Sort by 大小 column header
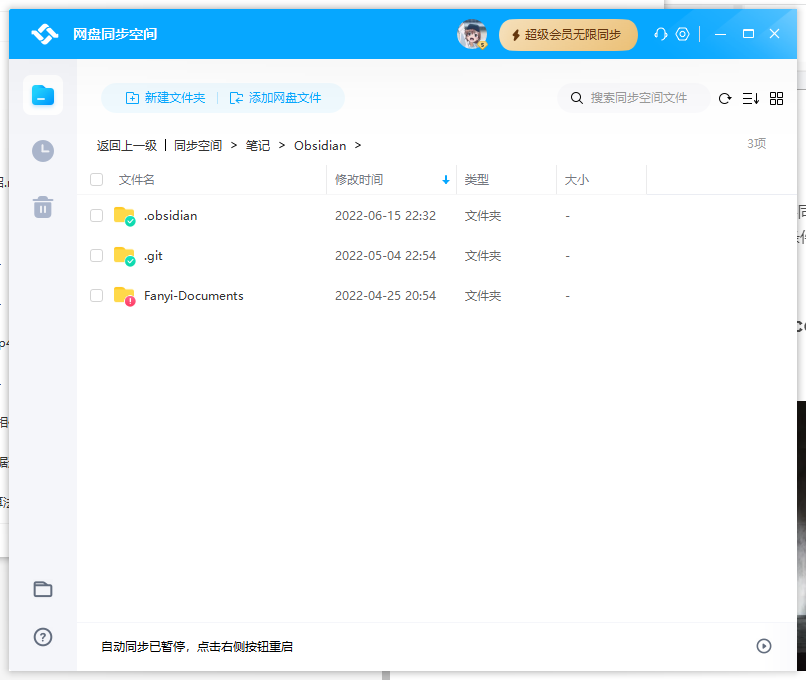 pyautogui.click(x=577, y=179)
